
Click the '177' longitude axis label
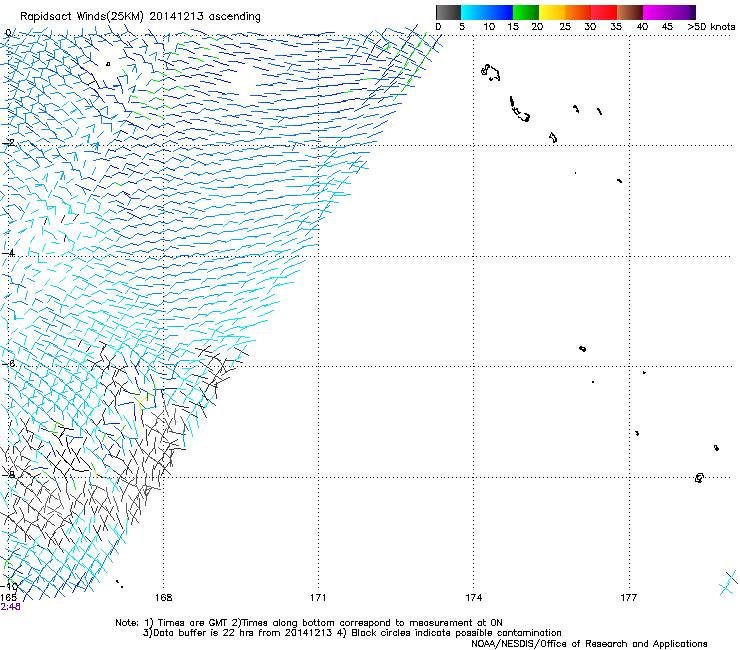coord(629,598)
